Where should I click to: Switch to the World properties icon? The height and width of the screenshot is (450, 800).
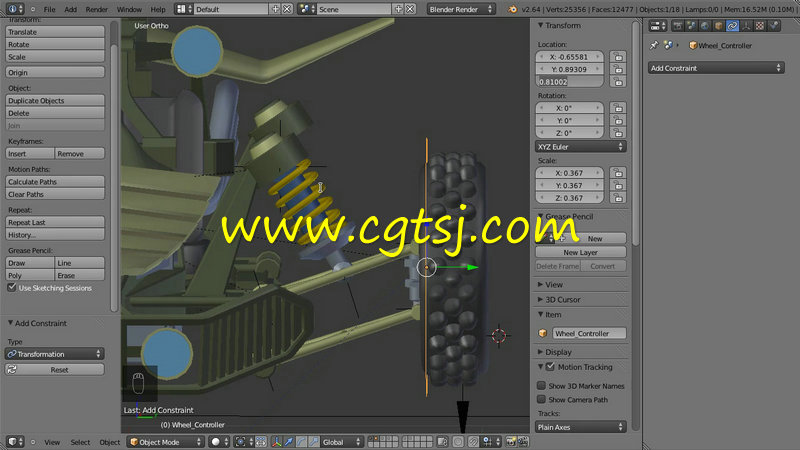[x=704, y=26]
